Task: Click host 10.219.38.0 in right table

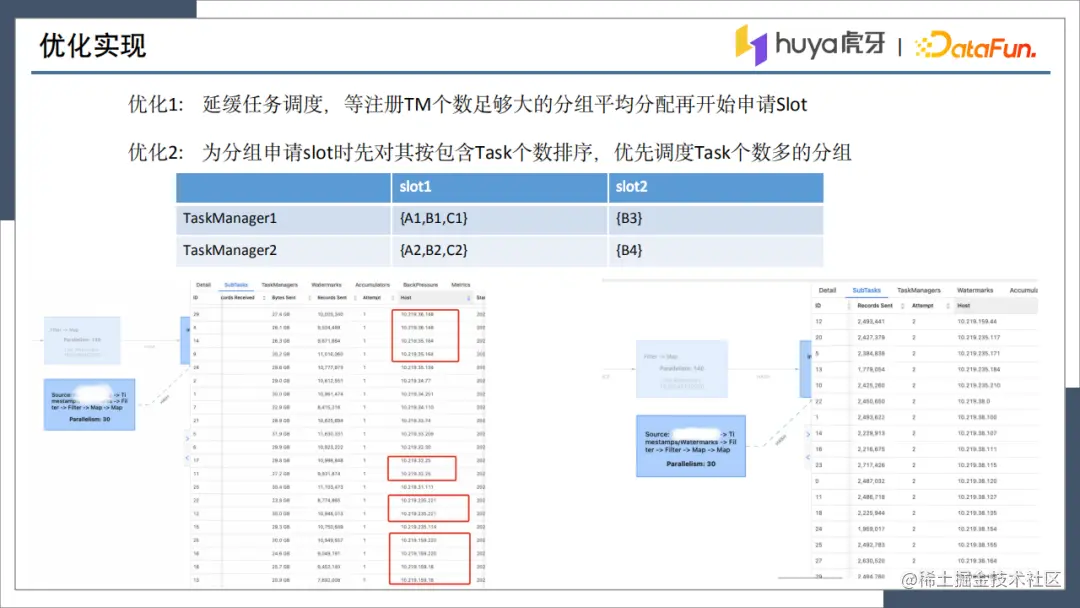Action: click(973, 401)
